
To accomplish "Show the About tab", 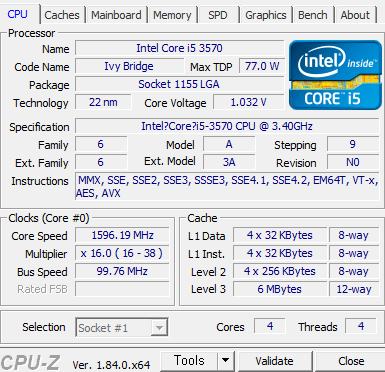I will coord(355,15).
